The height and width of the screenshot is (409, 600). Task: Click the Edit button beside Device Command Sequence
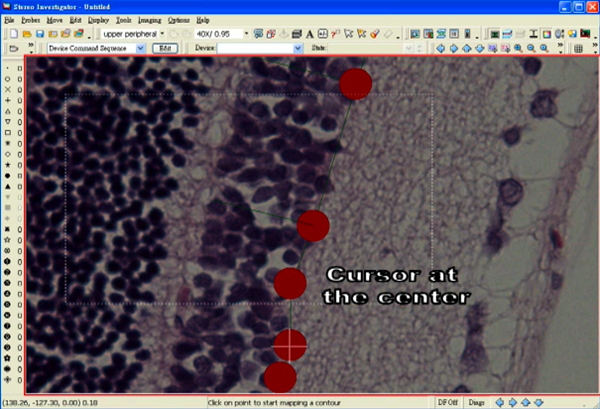166,48
